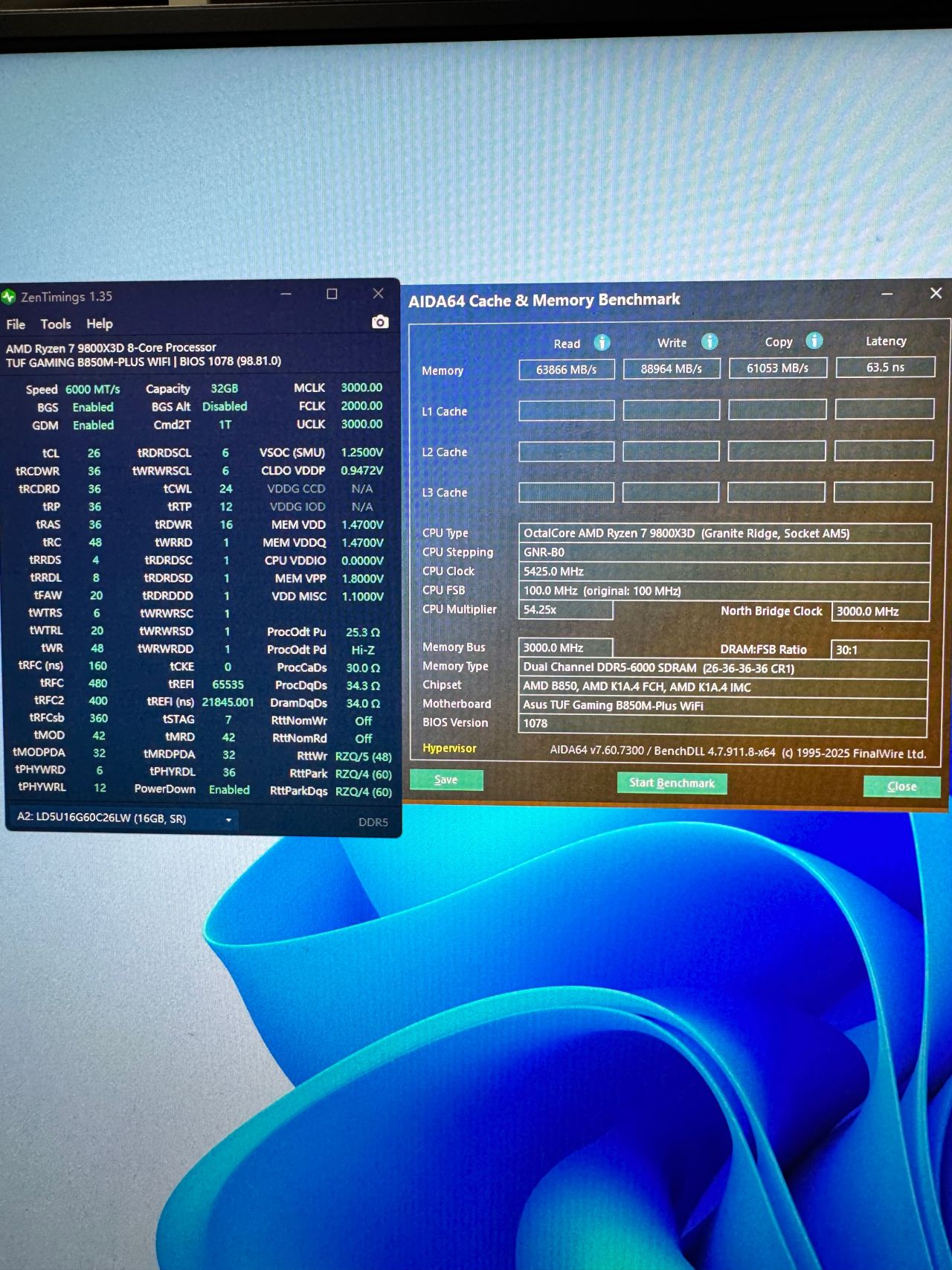
Task: Click the AMD Ryzen 7 9800X3D processor text
Action: [x=111, y=347]
